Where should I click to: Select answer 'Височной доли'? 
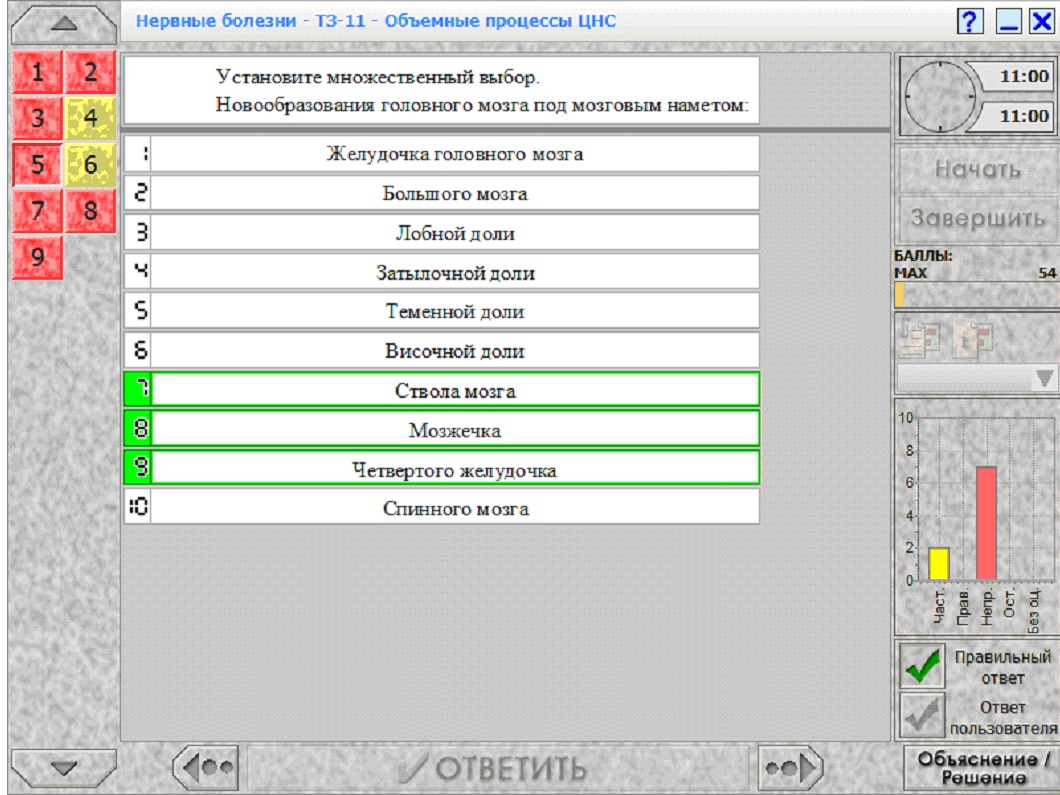point(441,351)
